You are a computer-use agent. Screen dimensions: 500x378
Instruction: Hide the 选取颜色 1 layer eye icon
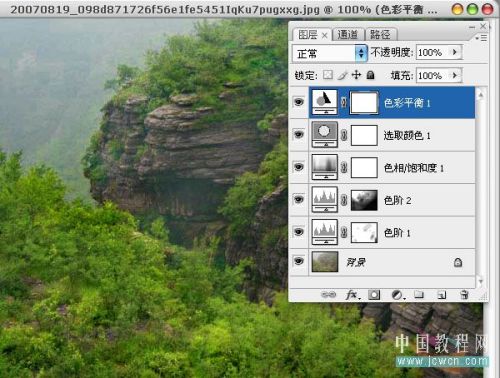coord(299,134)
